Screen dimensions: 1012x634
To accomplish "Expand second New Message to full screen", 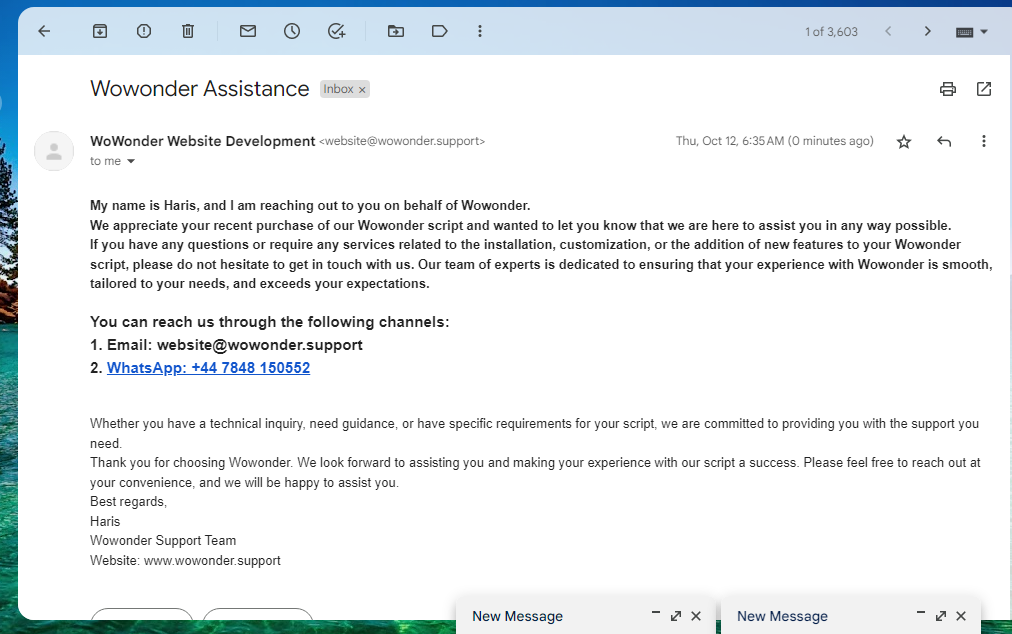I will point(941,616).
